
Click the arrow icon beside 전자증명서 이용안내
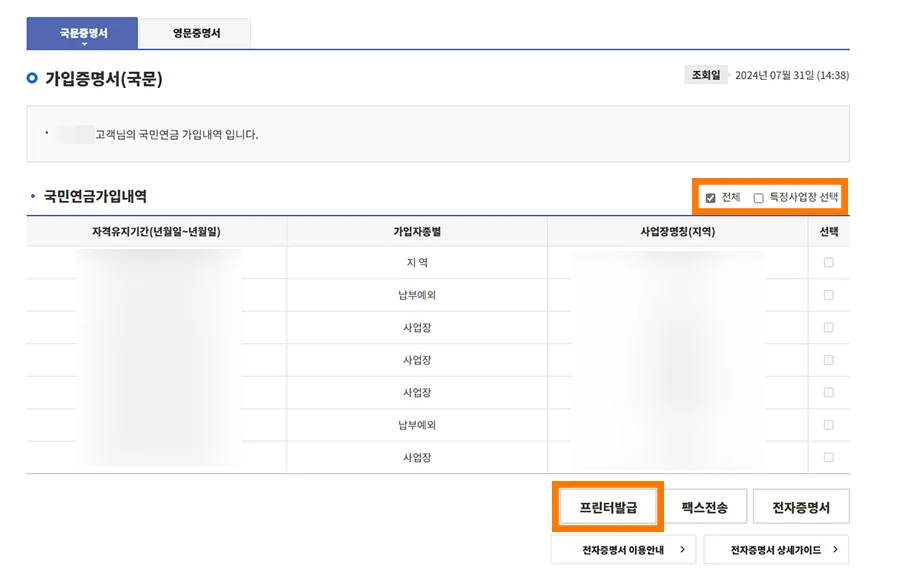(x=682, y=549)
